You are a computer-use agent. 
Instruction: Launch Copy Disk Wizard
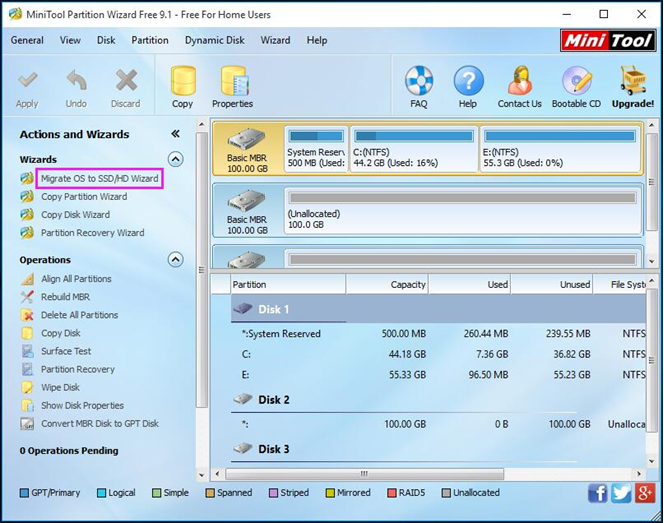tap(75, 215)
